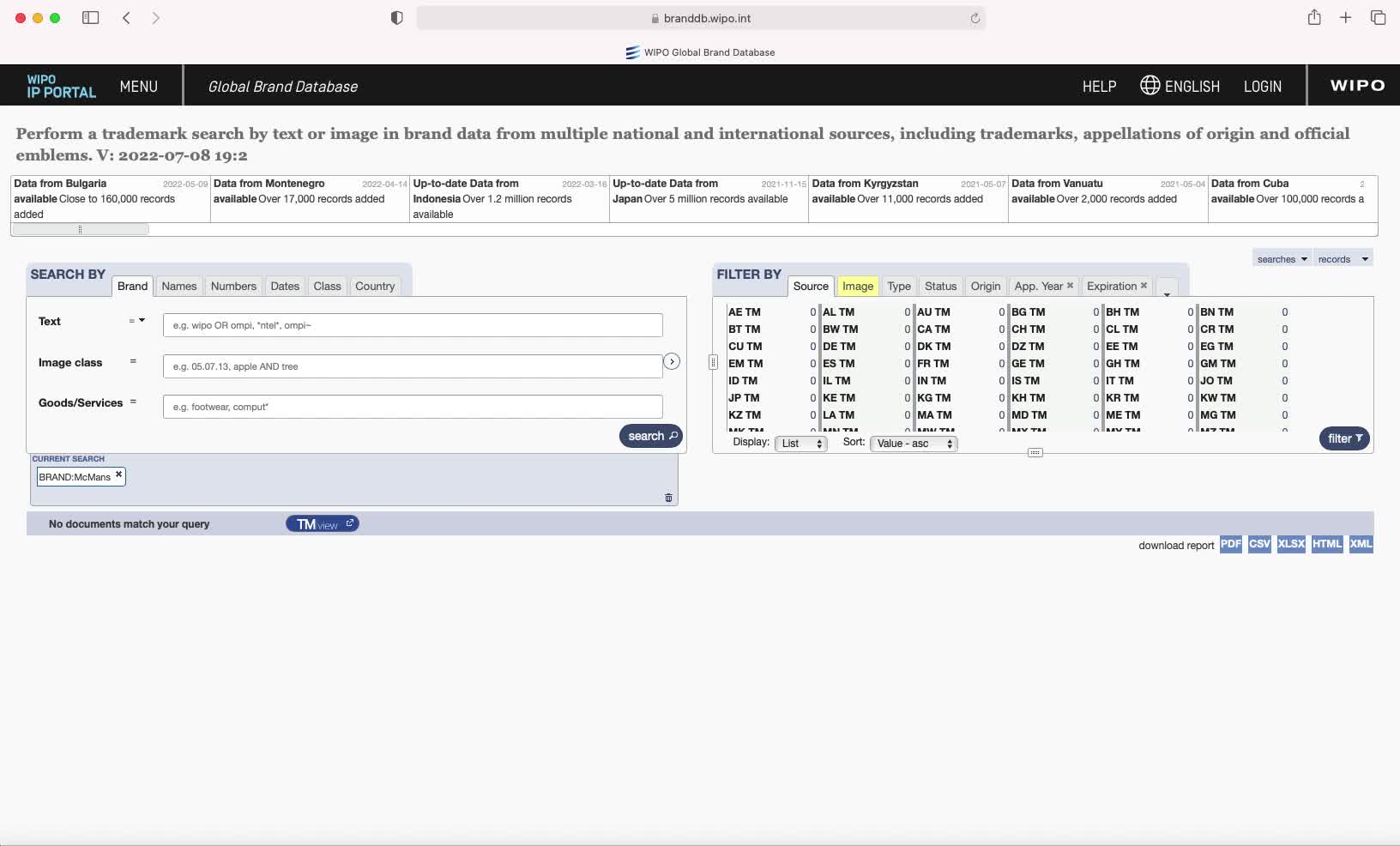The width and height of the screenshot is (1400, 846).
Task: Select FR TM source filter
Action: [933, 364]
